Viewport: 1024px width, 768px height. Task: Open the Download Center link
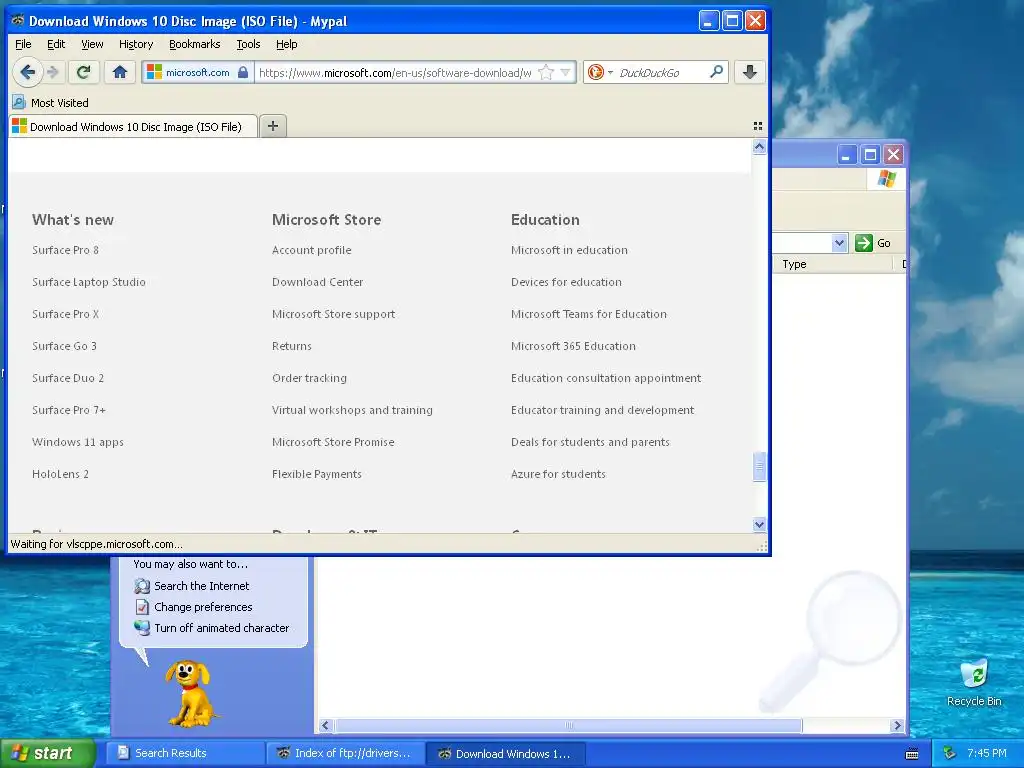[x=317, y=282]
